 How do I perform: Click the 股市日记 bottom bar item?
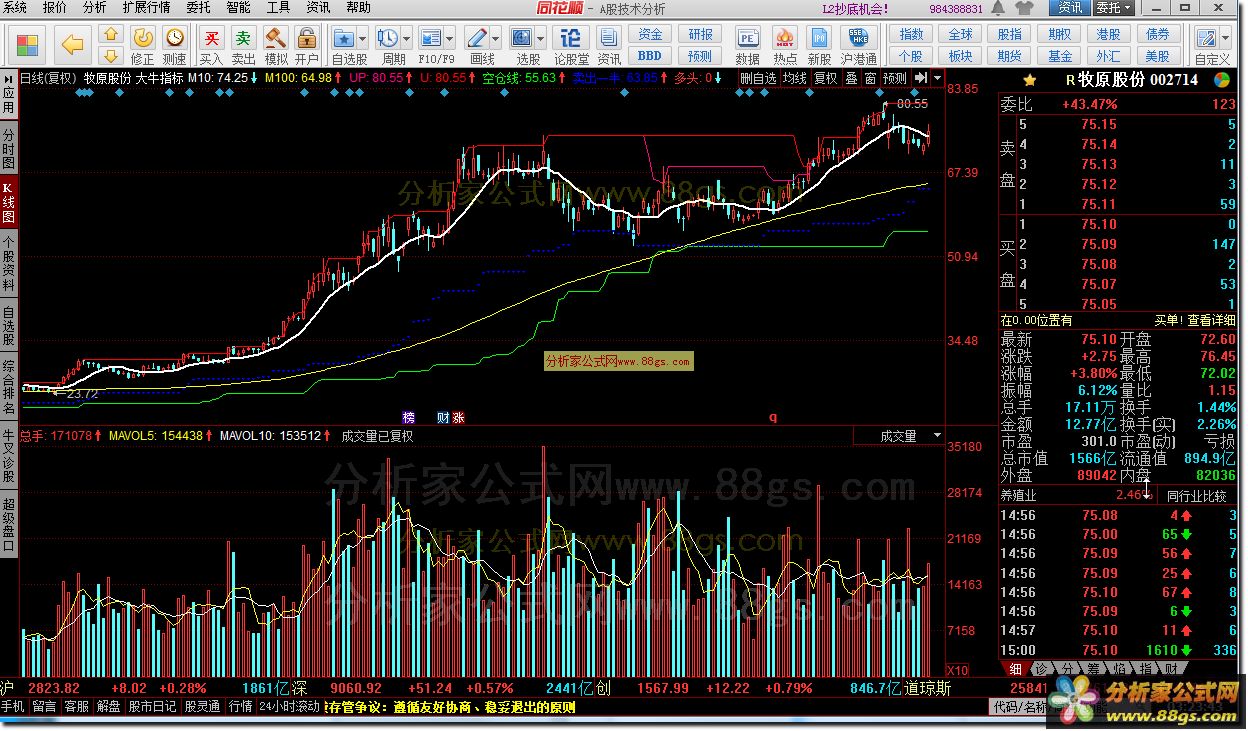click(x=151, y=707)
